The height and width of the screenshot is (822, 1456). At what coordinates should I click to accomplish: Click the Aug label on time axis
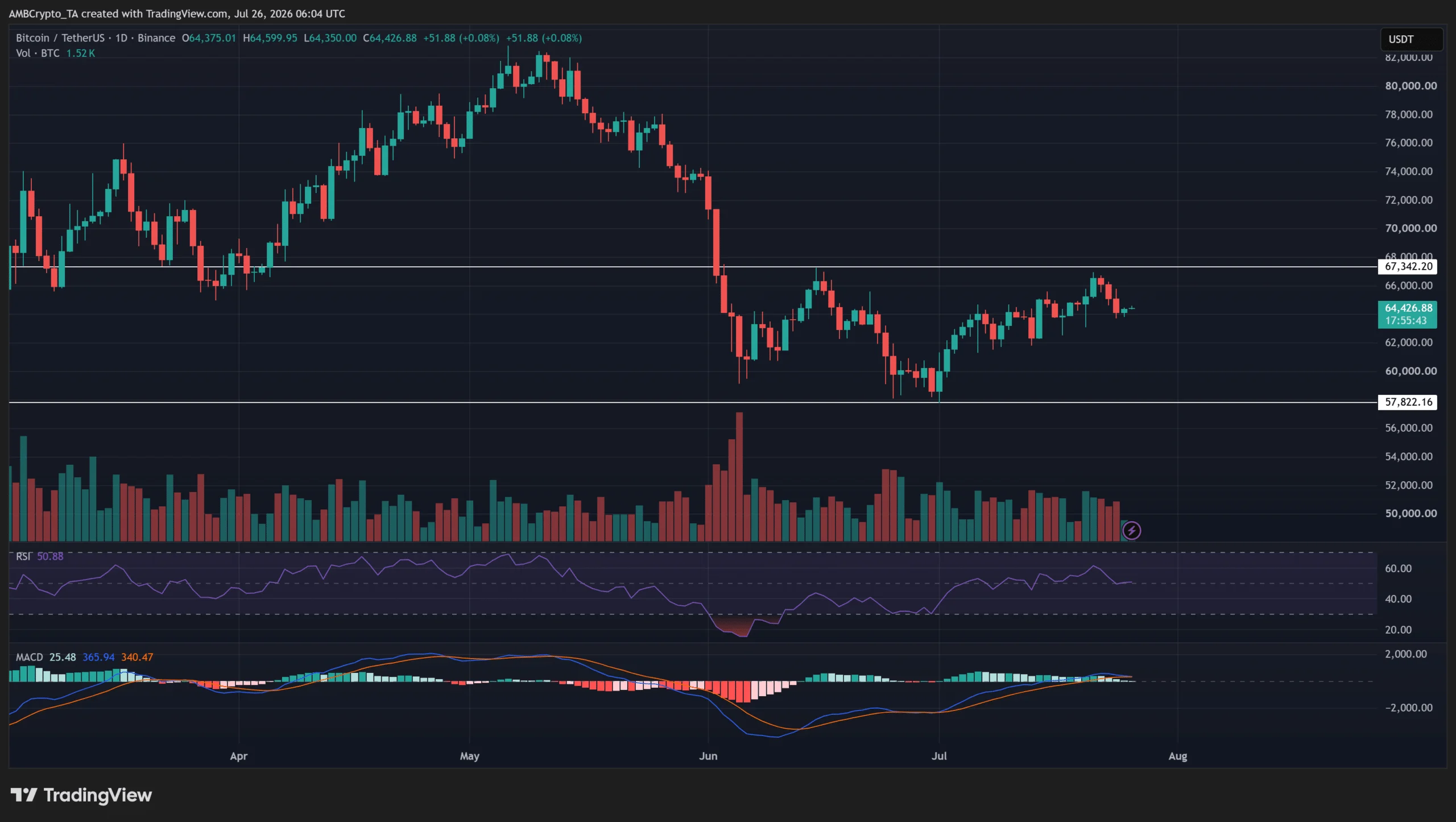1178,756
